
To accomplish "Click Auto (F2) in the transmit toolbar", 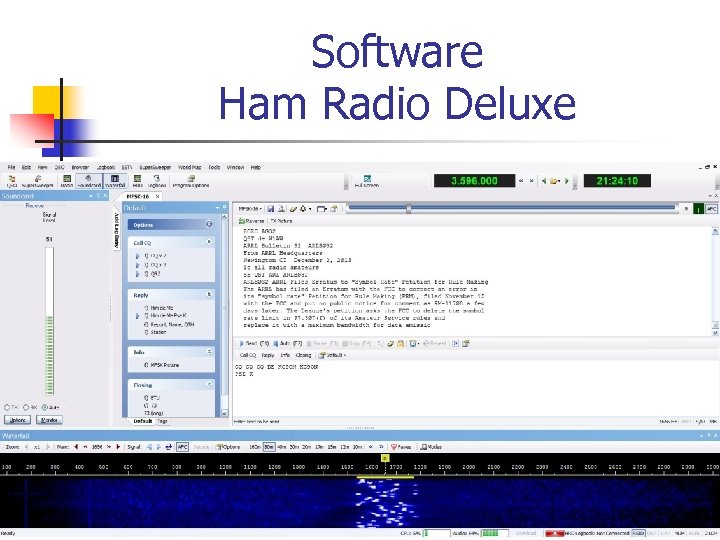I will click(288, 343).
